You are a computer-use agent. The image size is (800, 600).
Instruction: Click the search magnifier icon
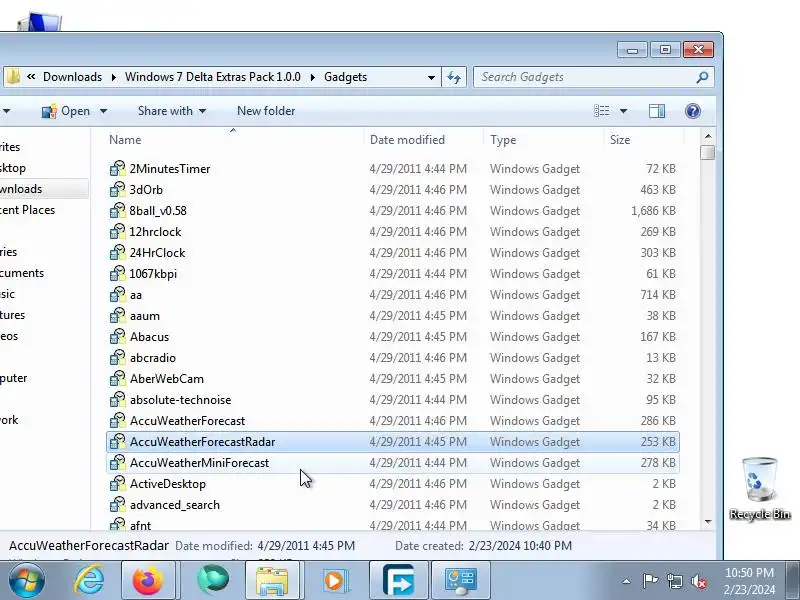coord(702,77)
